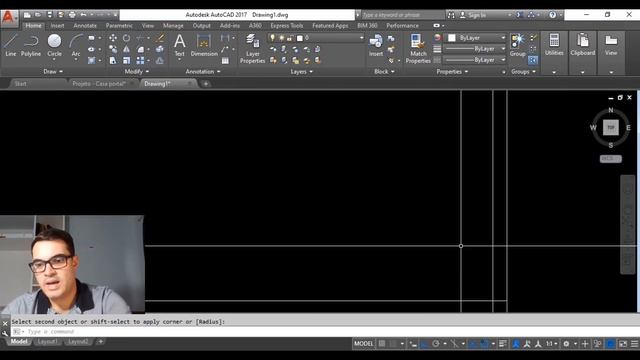Click the Insert block icon
This screenshot has width=640, height=360.
[376, 45]
